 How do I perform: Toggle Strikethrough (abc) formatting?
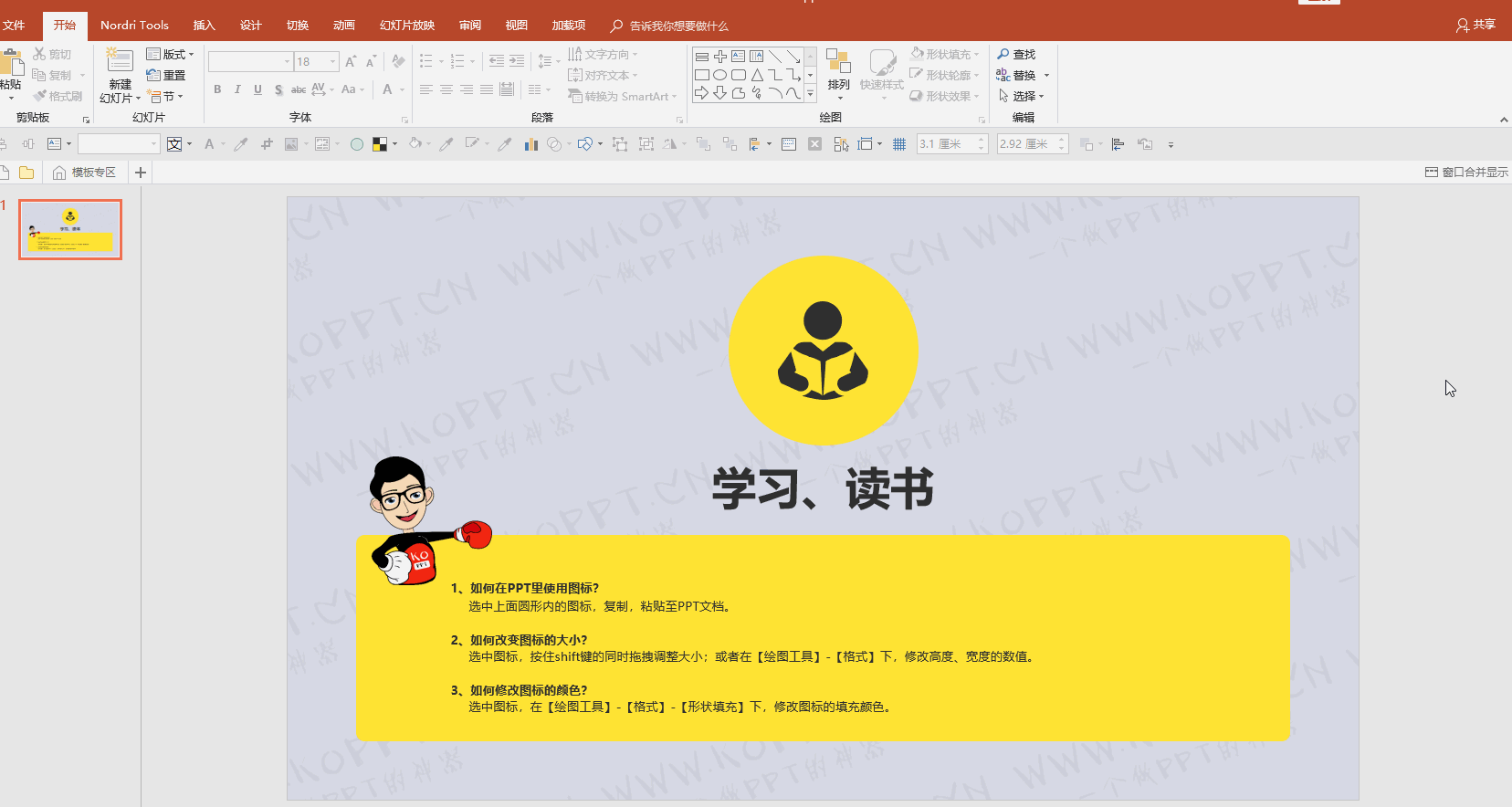pos(299,89)
